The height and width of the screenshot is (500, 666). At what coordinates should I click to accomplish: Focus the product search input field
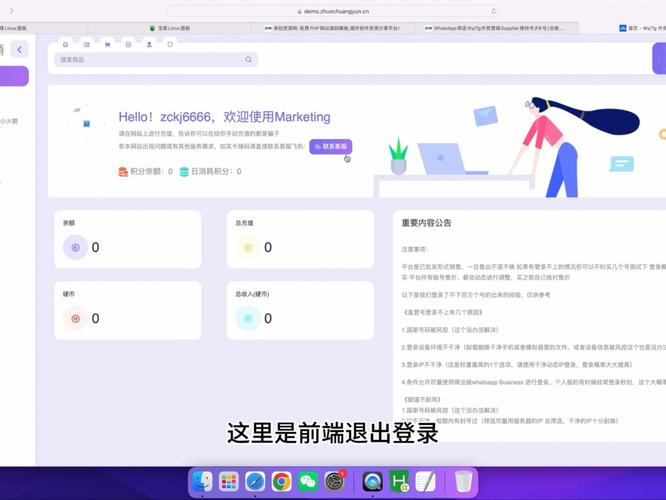coord(155,59)
